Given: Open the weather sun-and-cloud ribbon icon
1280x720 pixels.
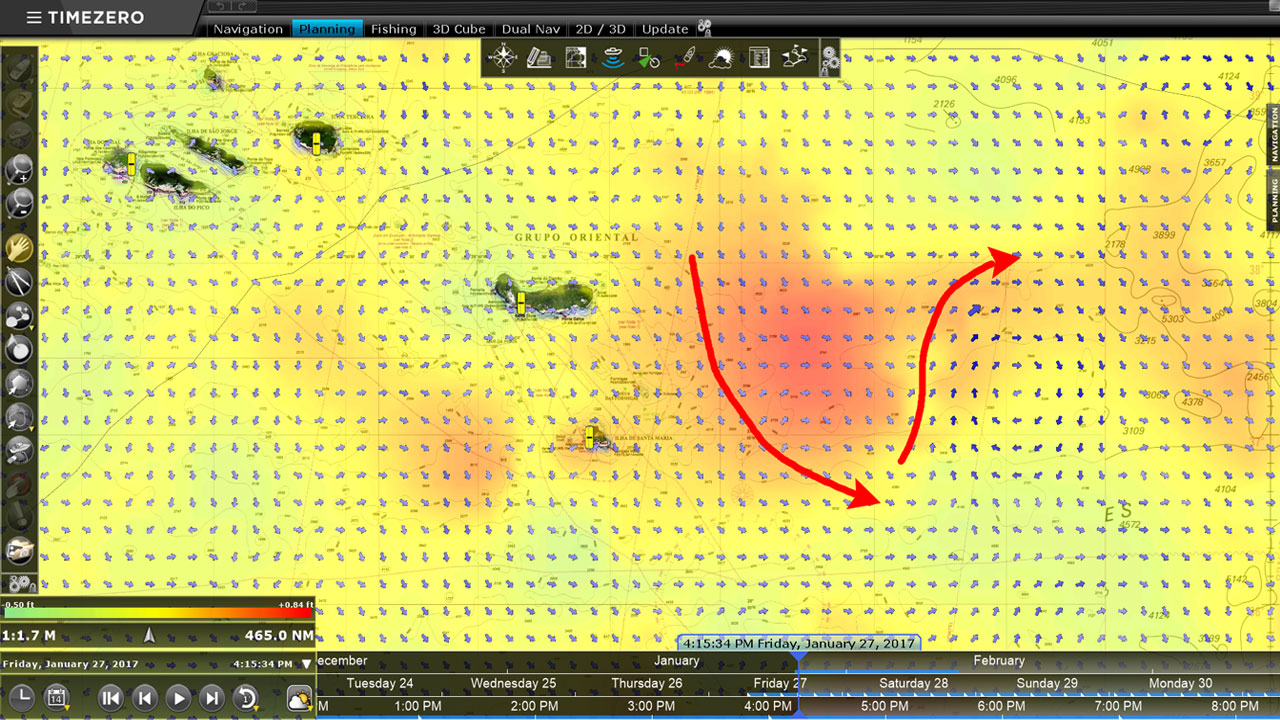Looking at the screenshot, I should point(720,58).
